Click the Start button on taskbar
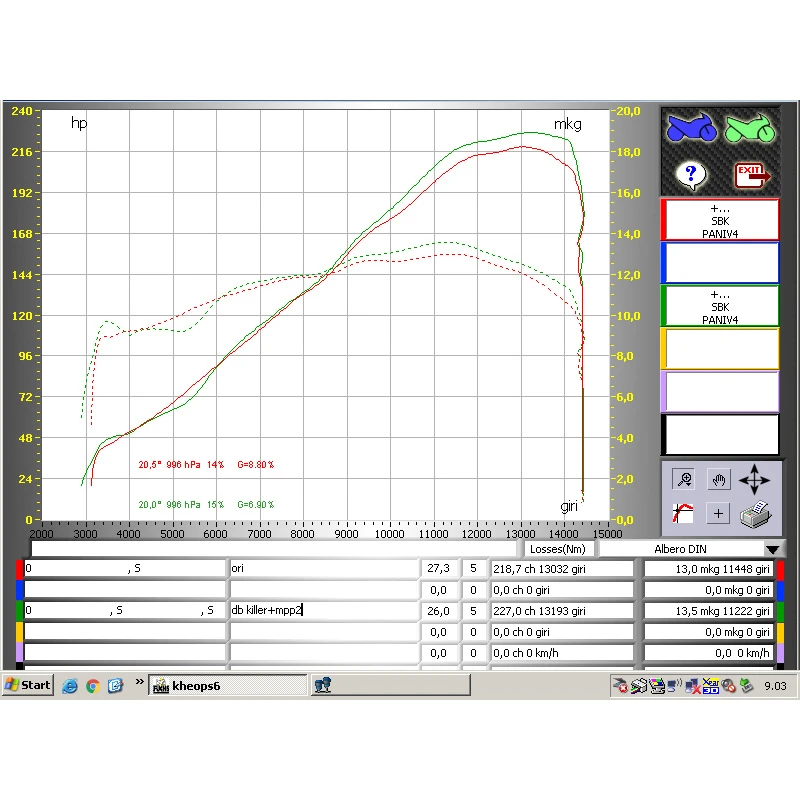Viewport: 800px width, 800px height. click(x=28, y=685)
